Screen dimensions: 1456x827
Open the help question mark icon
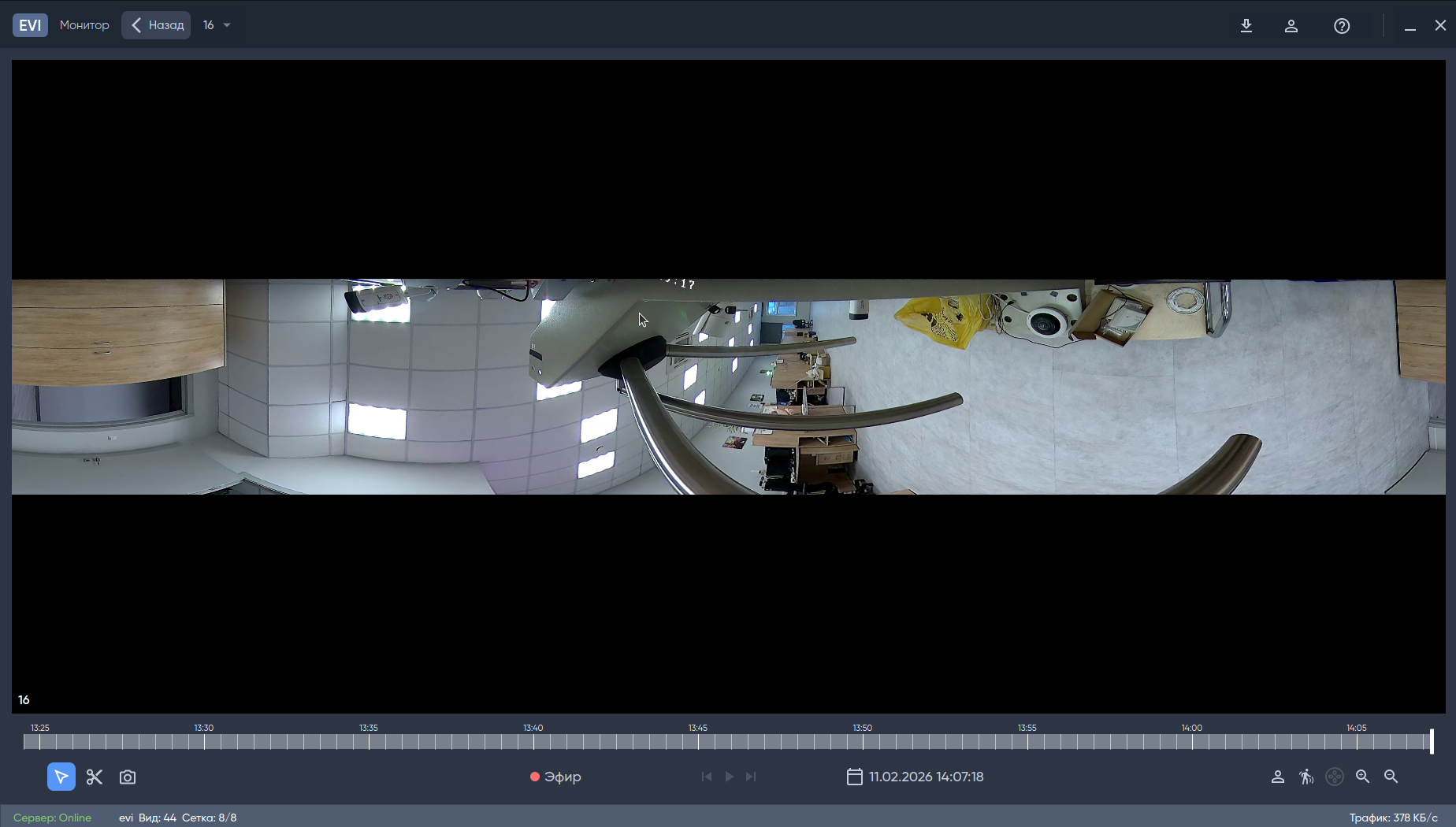point(1342,26)
